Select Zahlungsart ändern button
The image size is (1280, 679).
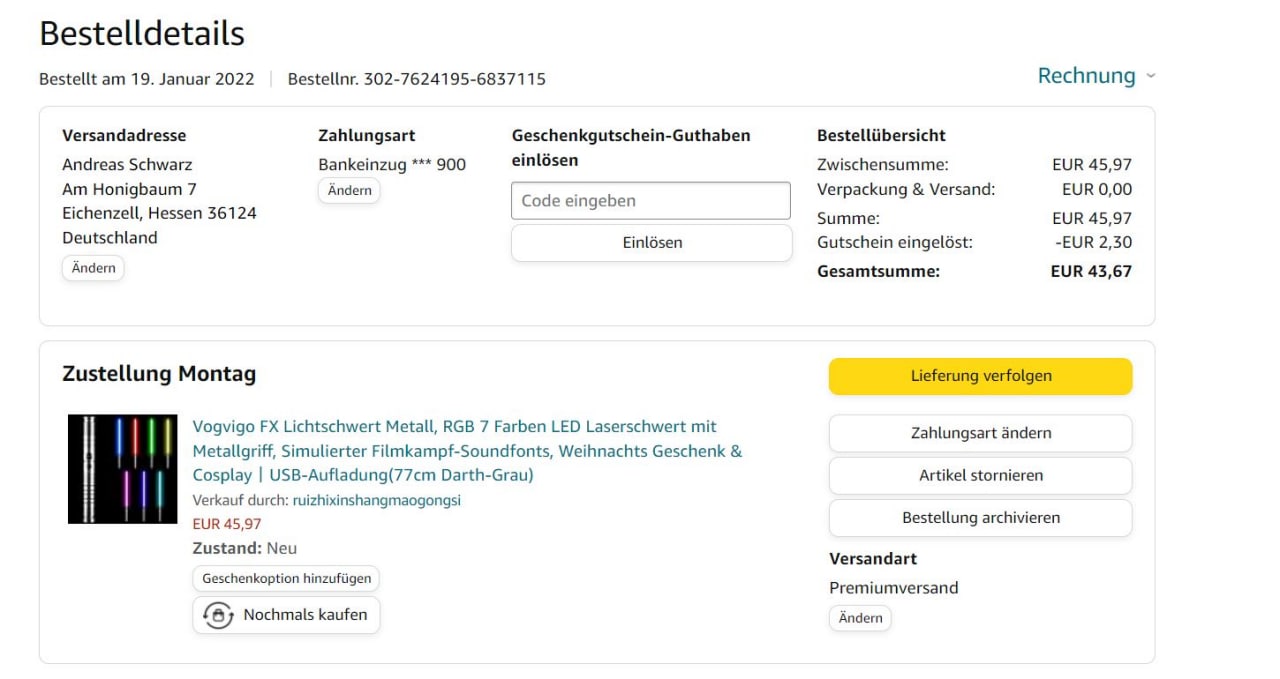(980, 433)
